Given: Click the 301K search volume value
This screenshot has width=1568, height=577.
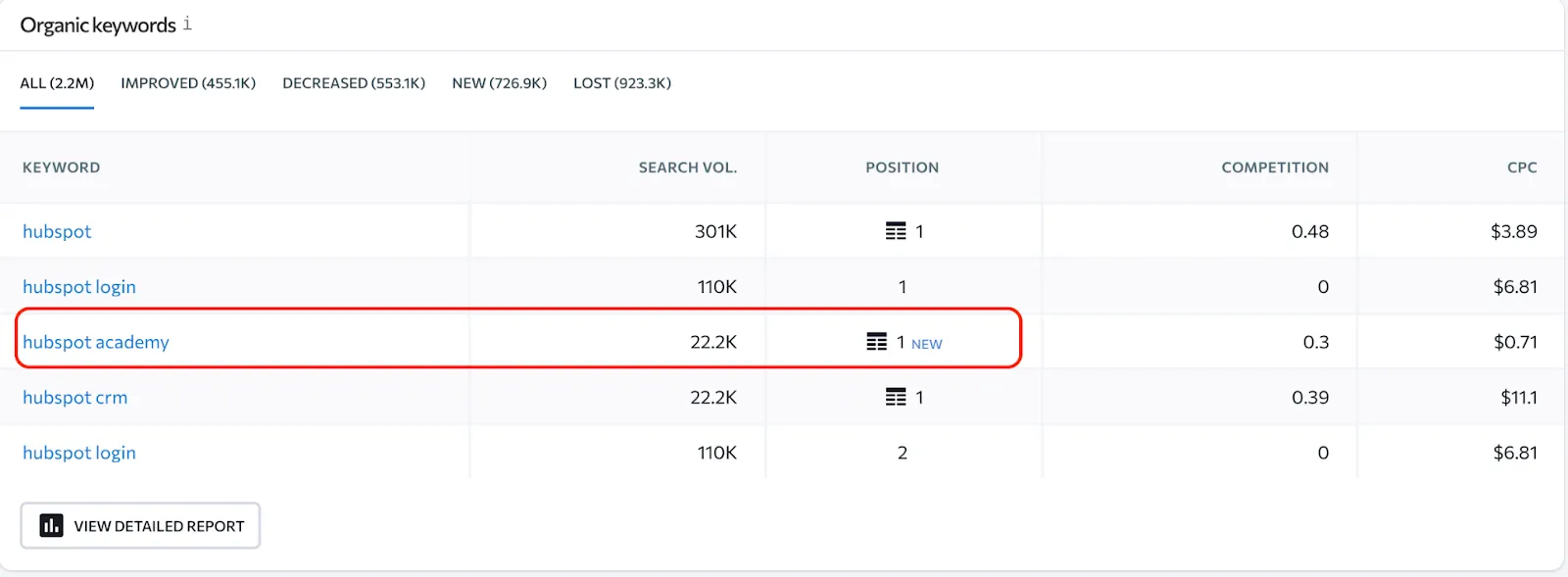Looking at the screenshot, I should [x=716, y=231].
